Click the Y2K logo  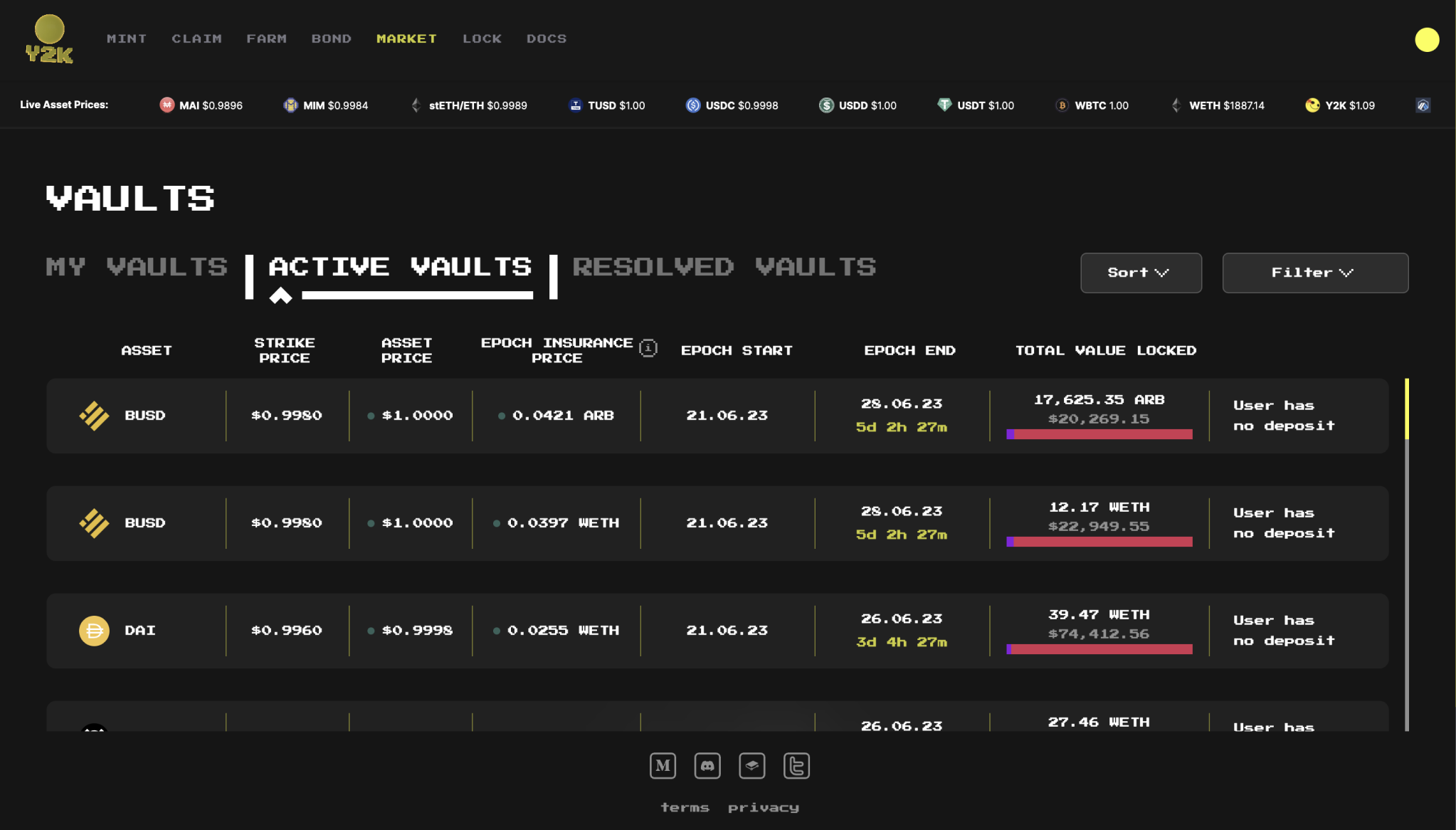(x=49, y=39)
